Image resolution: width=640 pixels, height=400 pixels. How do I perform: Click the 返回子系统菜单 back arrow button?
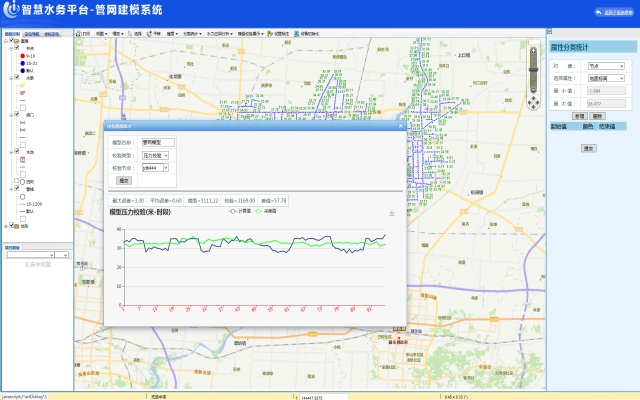click(x=601, y=12)
